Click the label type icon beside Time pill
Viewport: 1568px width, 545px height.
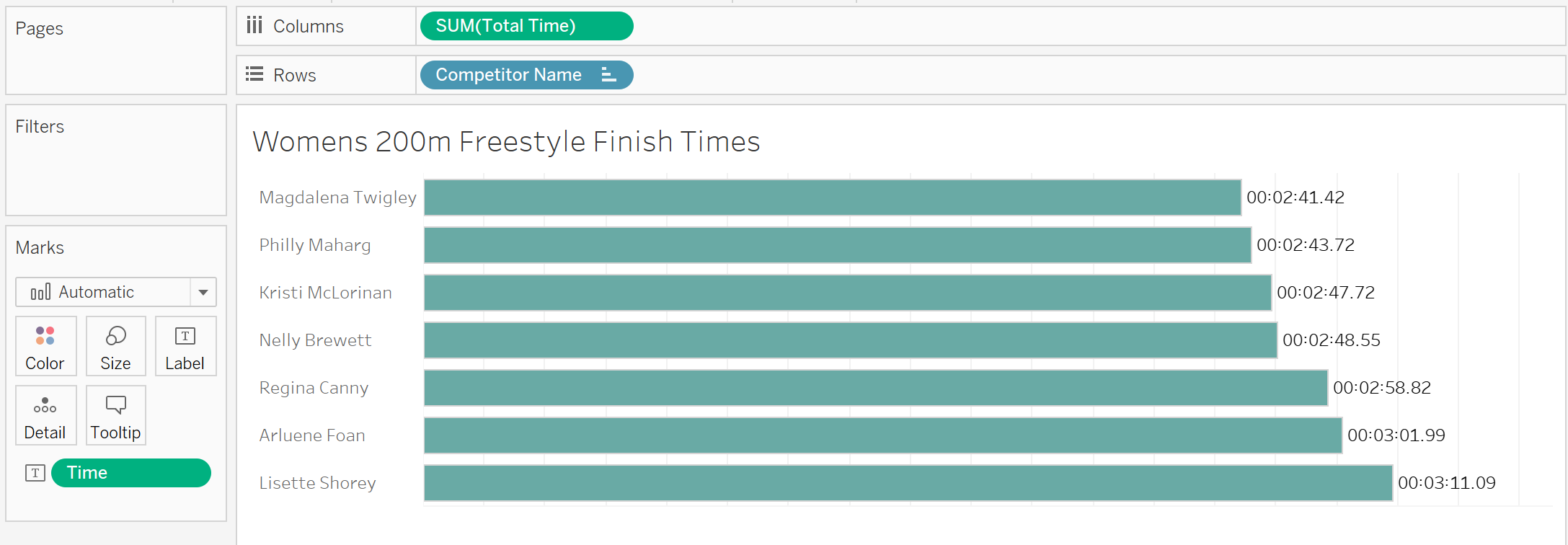coord(35,473)
